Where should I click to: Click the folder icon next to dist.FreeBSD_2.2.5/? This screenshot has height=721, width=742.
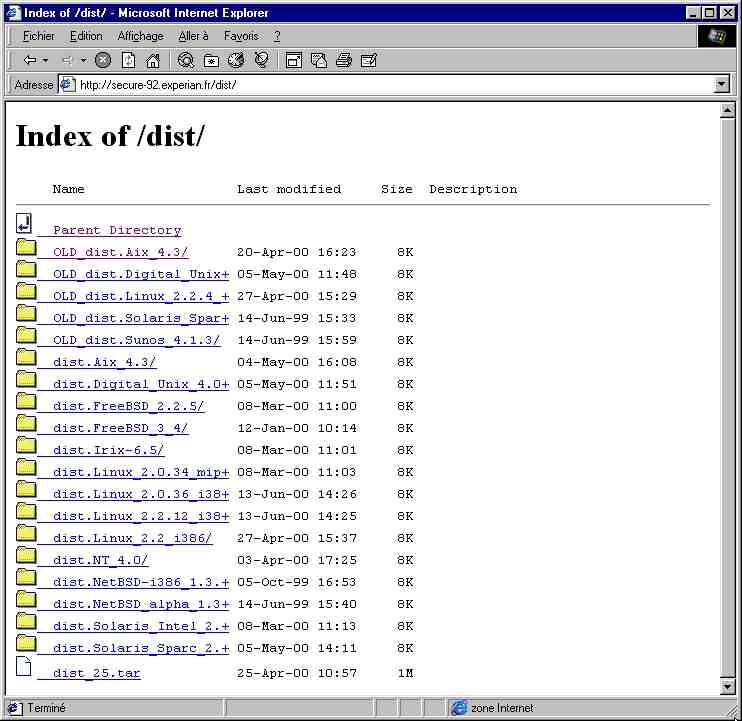(26, 401)
